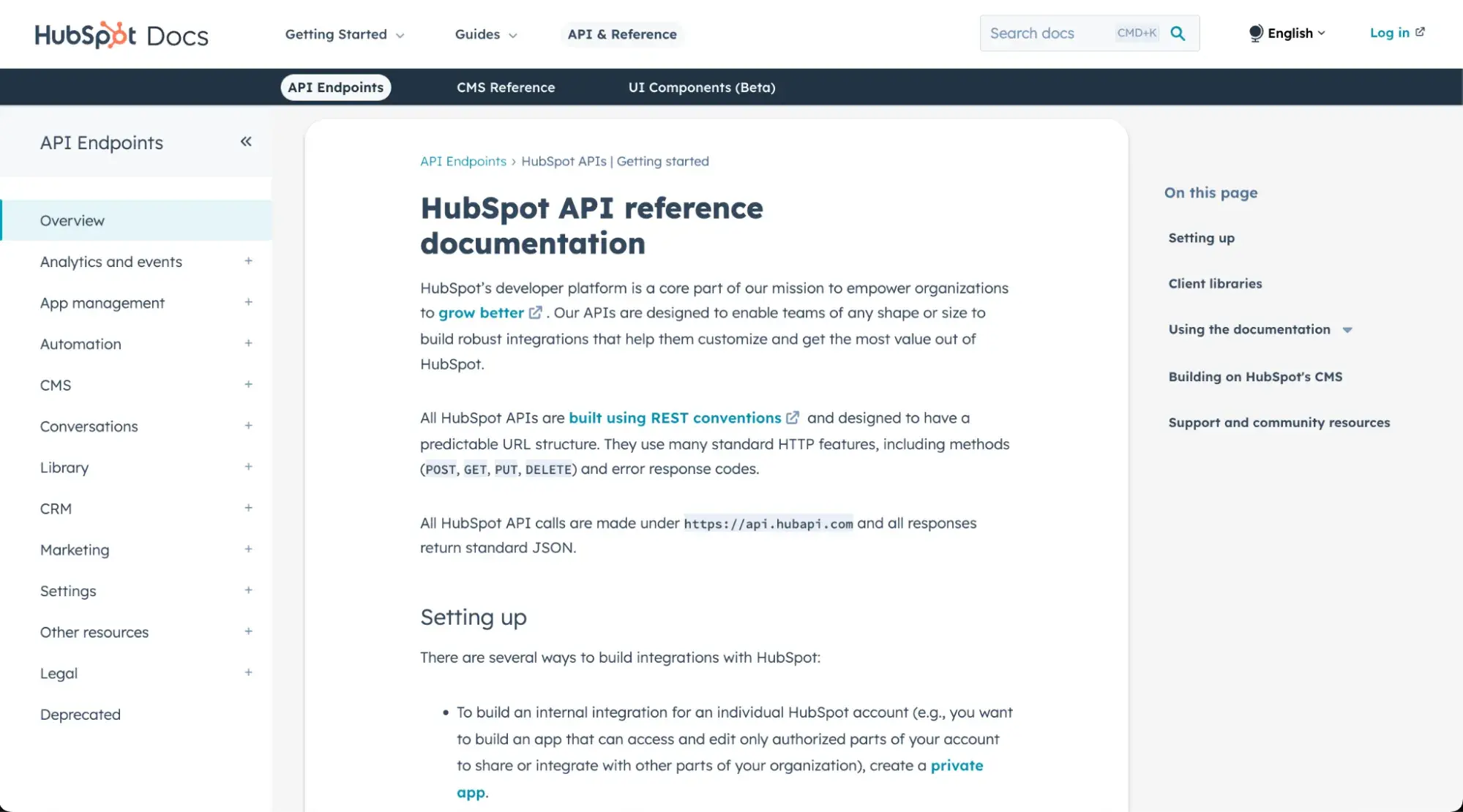Expand App management with its plus icon
The image size is (1463, 812).
[249, 302]
